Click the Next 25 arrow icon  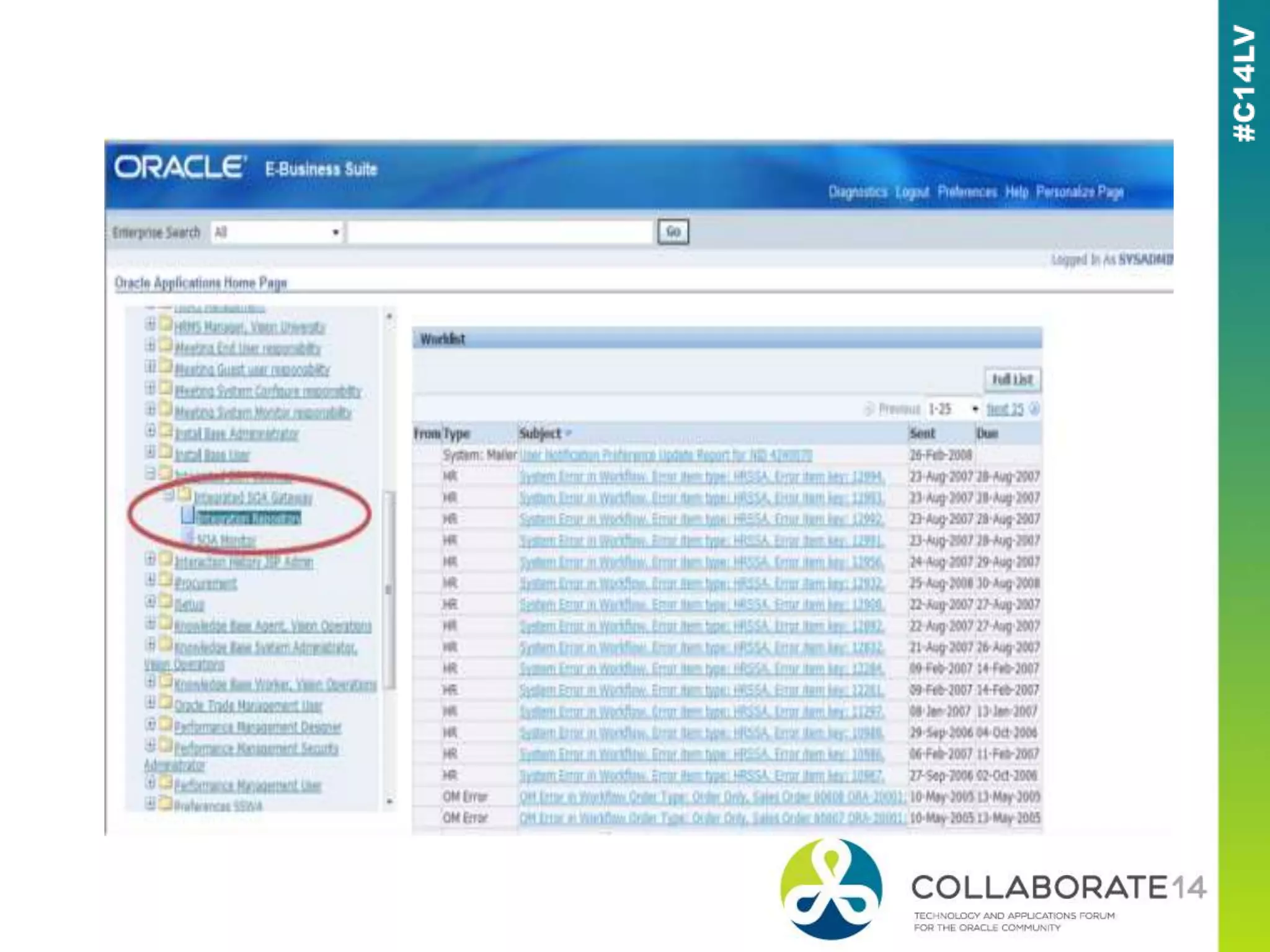[x=1034, y=409]
